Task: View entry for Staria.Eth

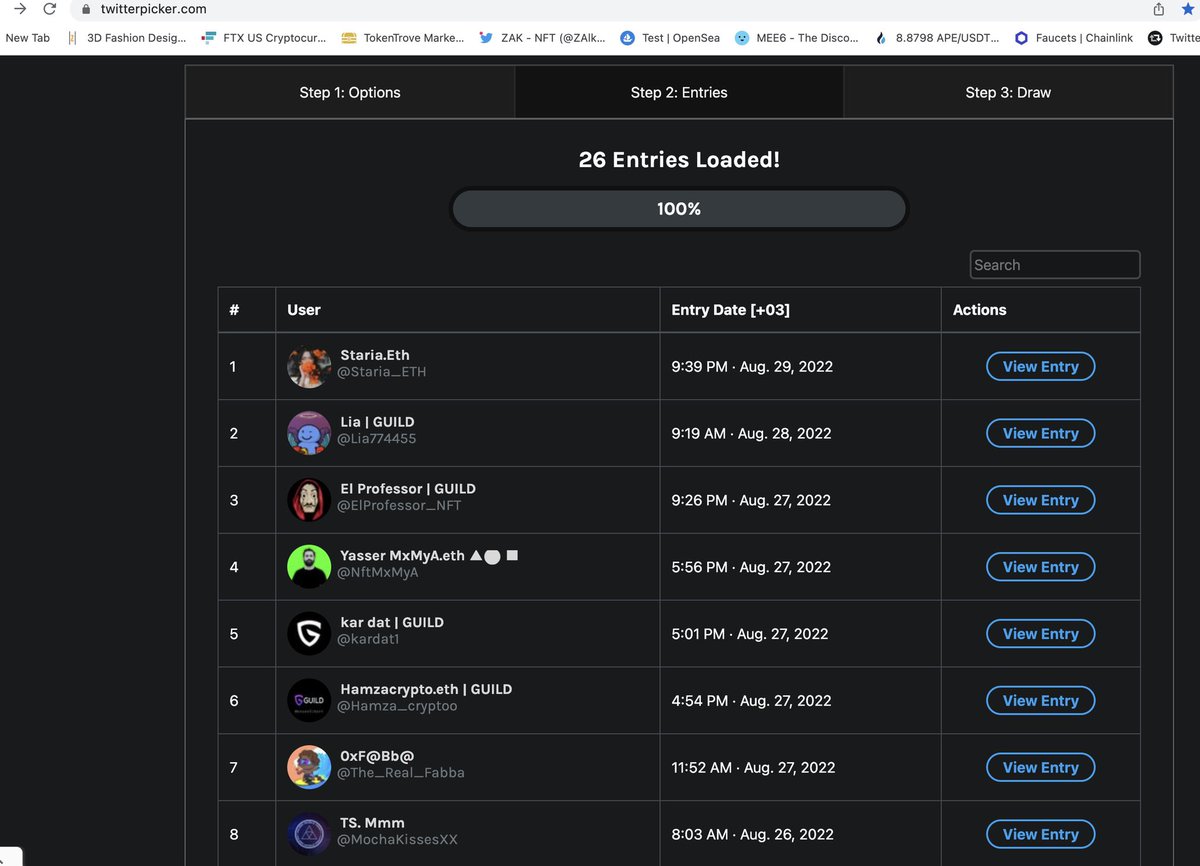Action: click(x=1040, y=367)
